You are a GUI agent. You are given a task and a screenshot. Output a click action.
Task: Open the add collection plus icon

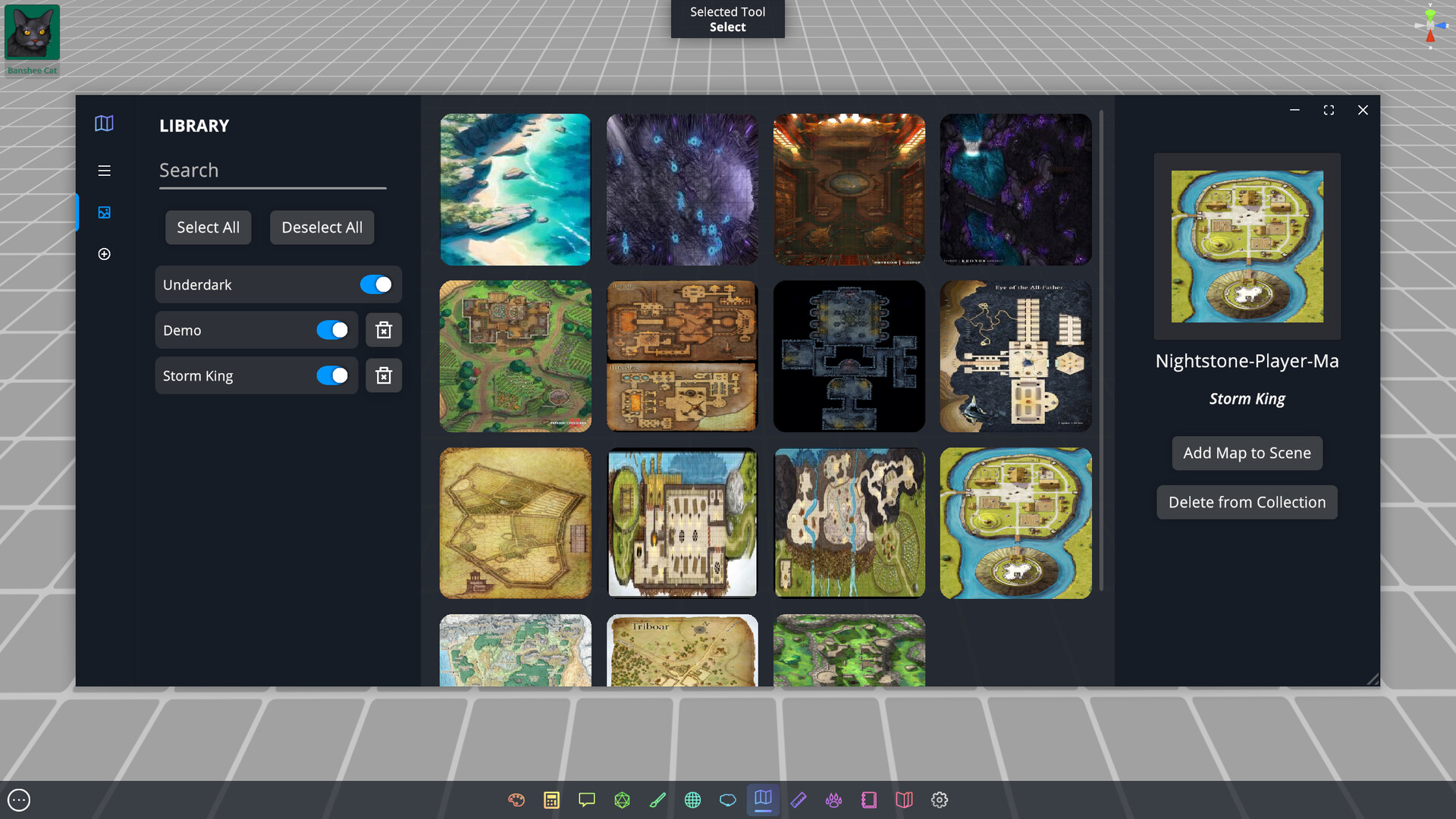pos(104,254)
